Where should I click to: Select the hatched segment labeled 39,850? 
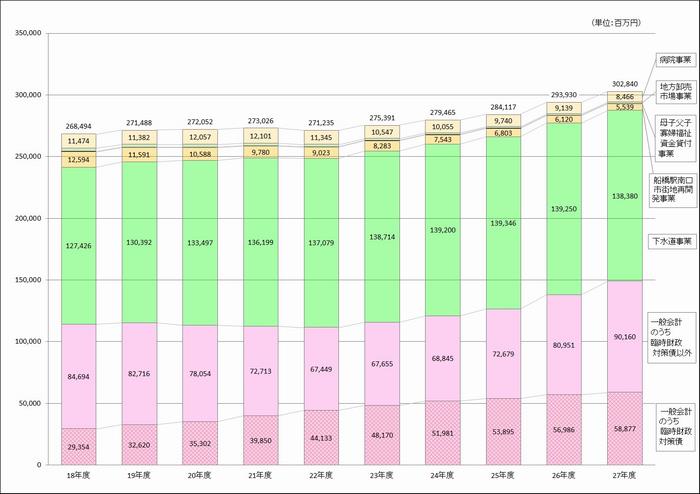261,440
